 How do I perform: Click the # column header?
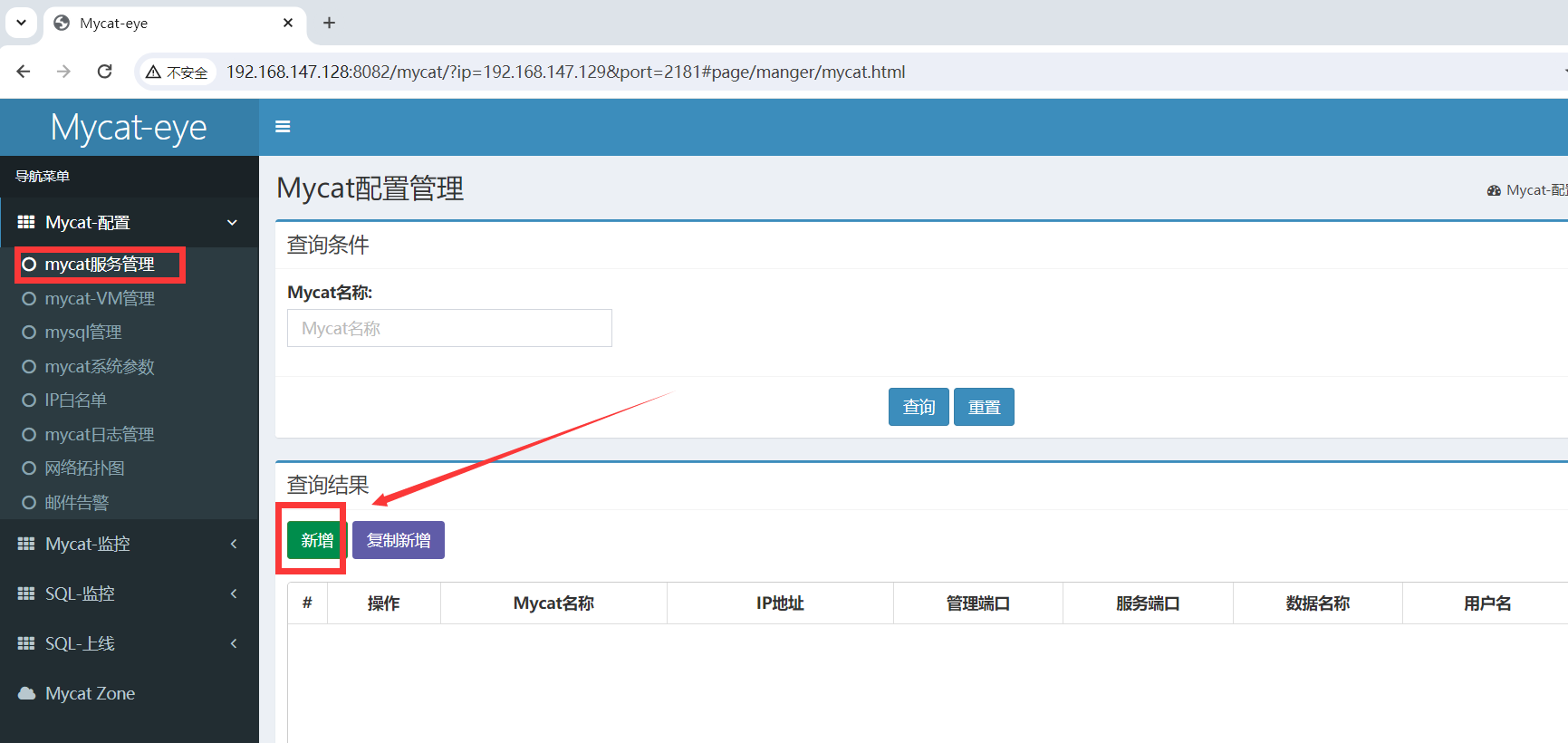[x=307, y=603]
